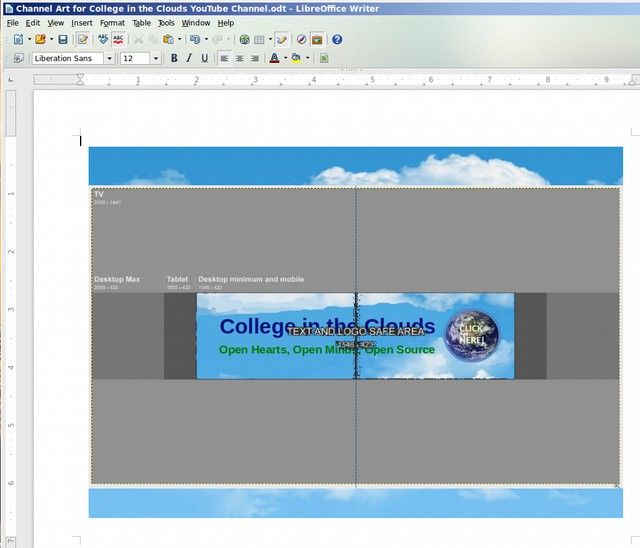
Task: Expand the Liberation Sans font name dropdown
Action: [x=109, y=59]
